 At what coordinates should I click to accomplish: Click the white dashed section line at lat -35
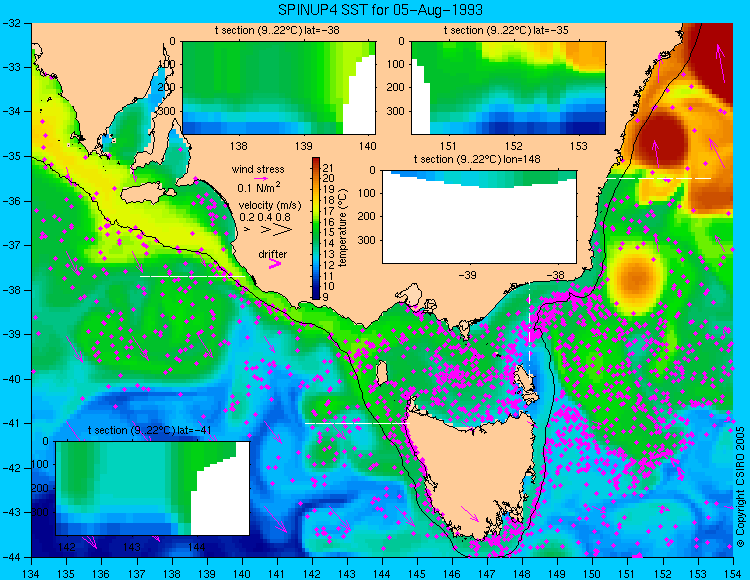coord(659,178)
